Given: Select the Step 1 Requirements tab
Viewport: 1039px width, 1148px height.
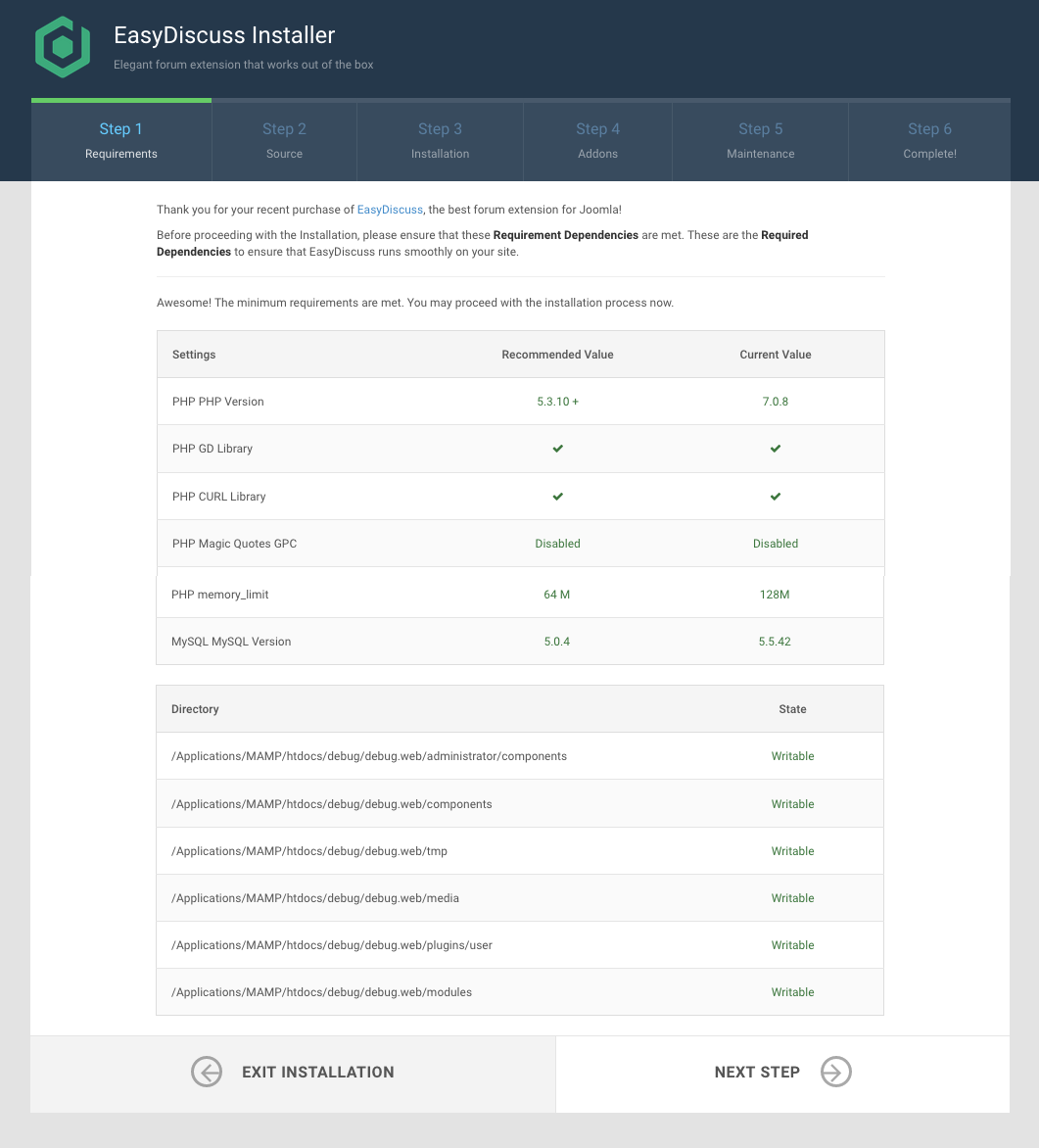Looking at the screenshot, I should pyautogui.click(x=121, y=140).
